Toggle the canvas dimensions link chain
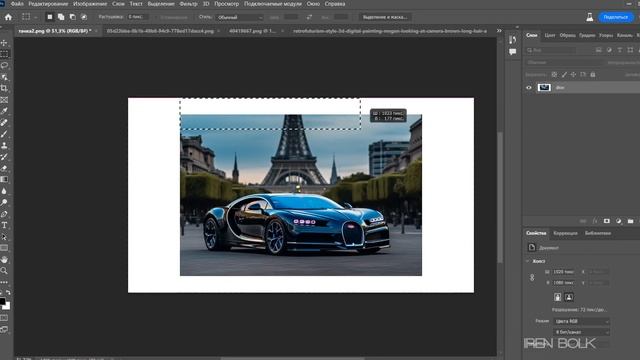The image size is (640, 360). point(532,278)
